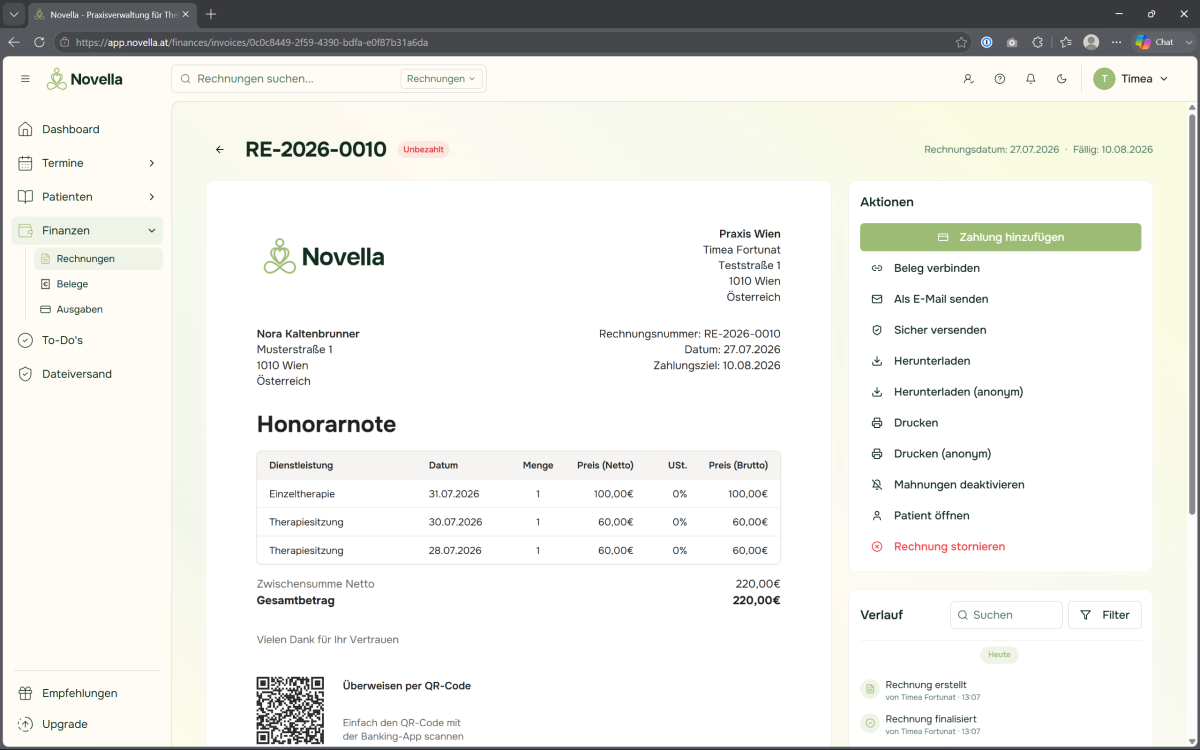This screenshot has width=1200, height=750.
Task: Click Upgrade in the sidebar
Action: 87,724
